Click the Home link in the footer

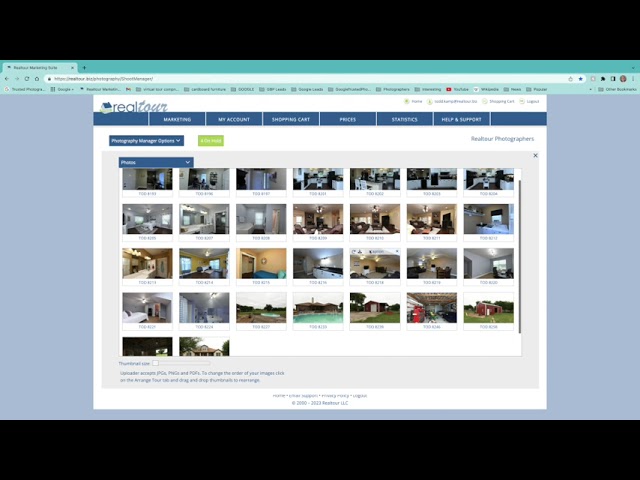[279, 396]
